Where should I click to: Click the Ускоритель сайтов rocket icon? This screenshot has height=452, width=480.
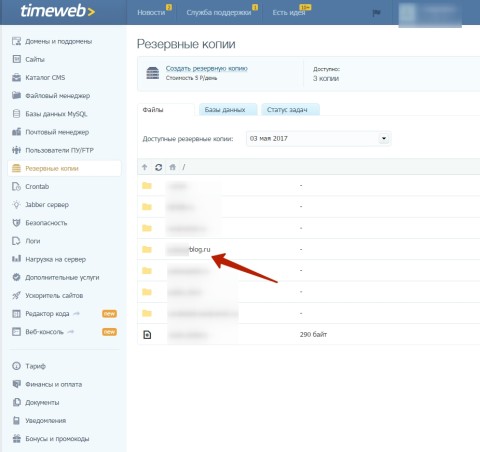[x=16, y=295]
